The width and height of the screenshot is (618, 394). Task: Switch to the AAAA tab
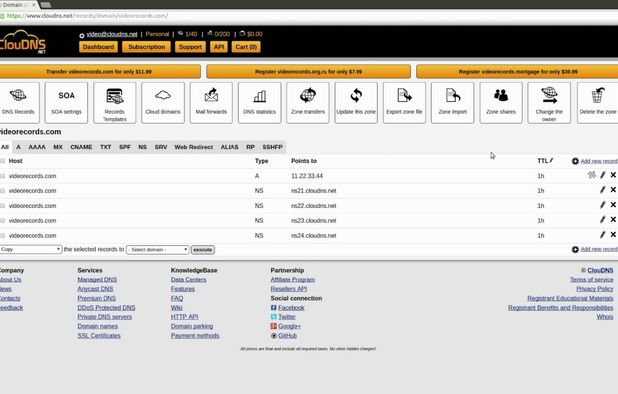(37, 147)
